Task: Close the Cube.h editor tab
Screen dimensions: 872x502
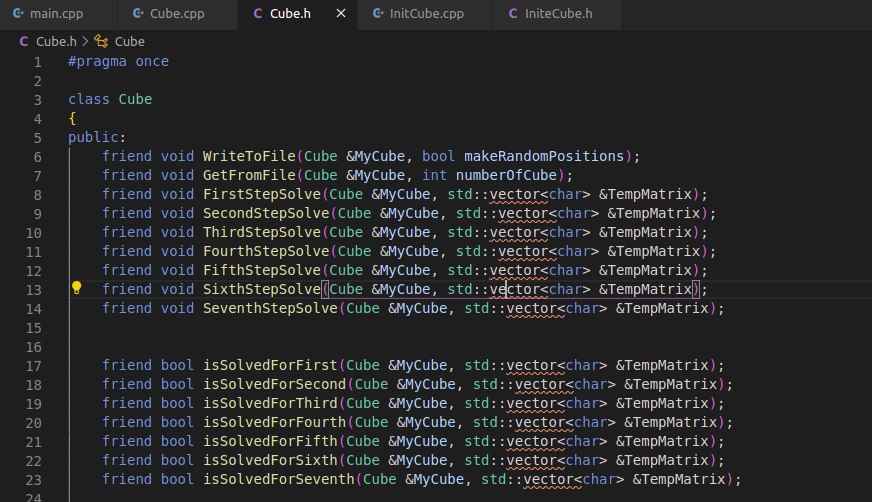Action: 342,14
